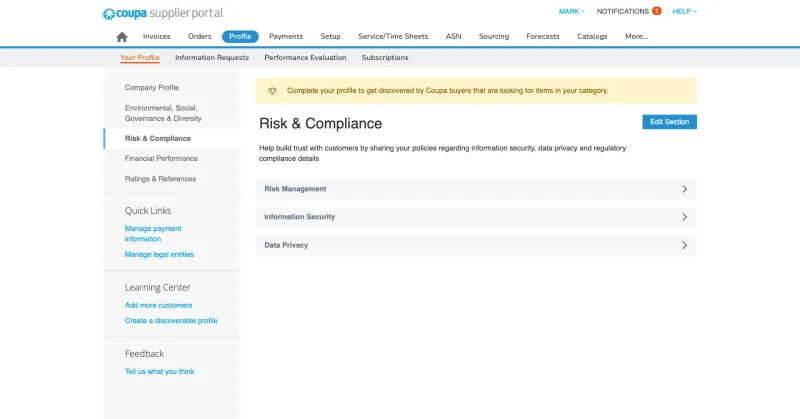Open the Sourcing tab
This screenshot has height=419, width=800.
coord(493,36)
